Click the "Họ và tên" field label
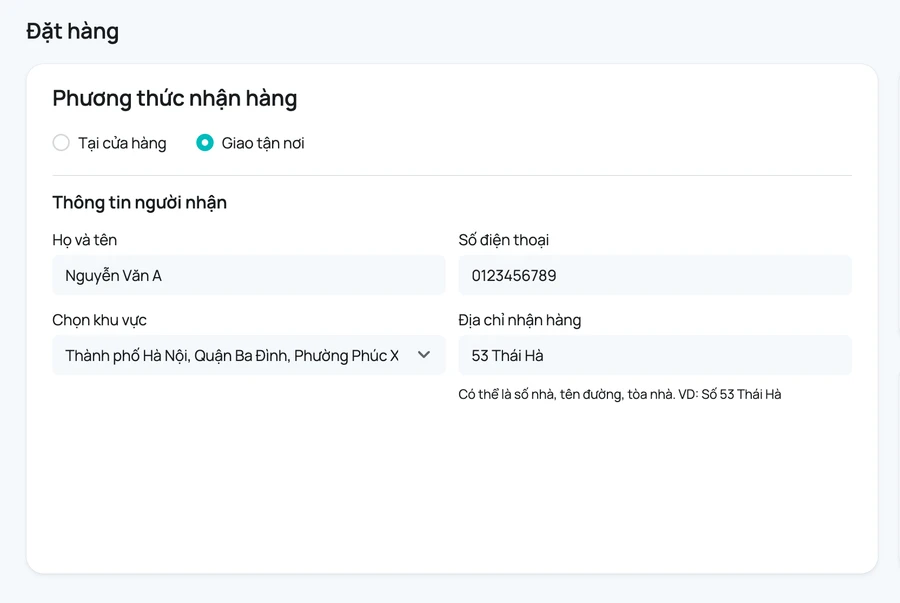 (x=84, y=240)
